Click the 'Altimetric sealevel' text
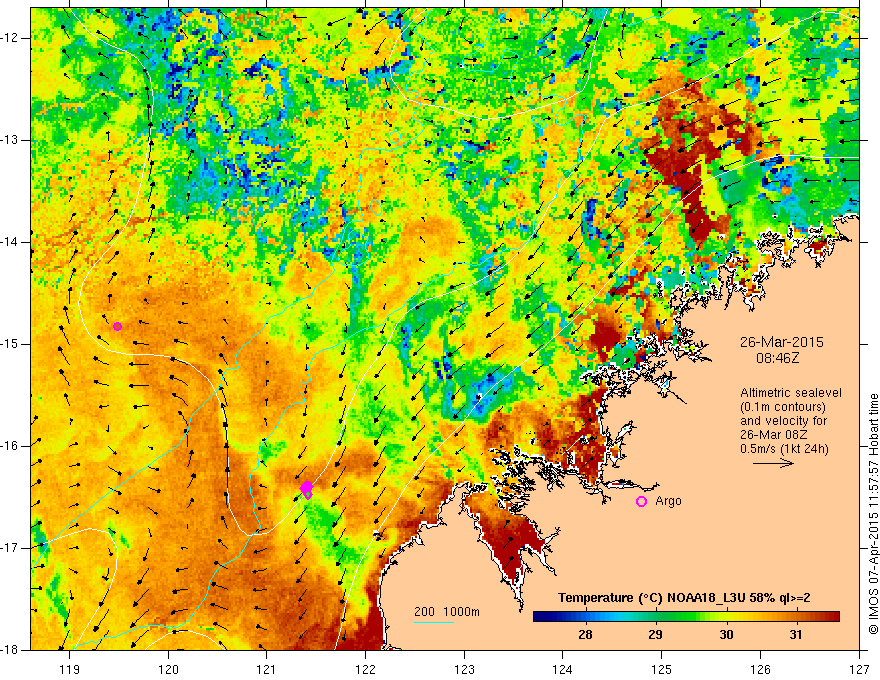 coord(791,393)
